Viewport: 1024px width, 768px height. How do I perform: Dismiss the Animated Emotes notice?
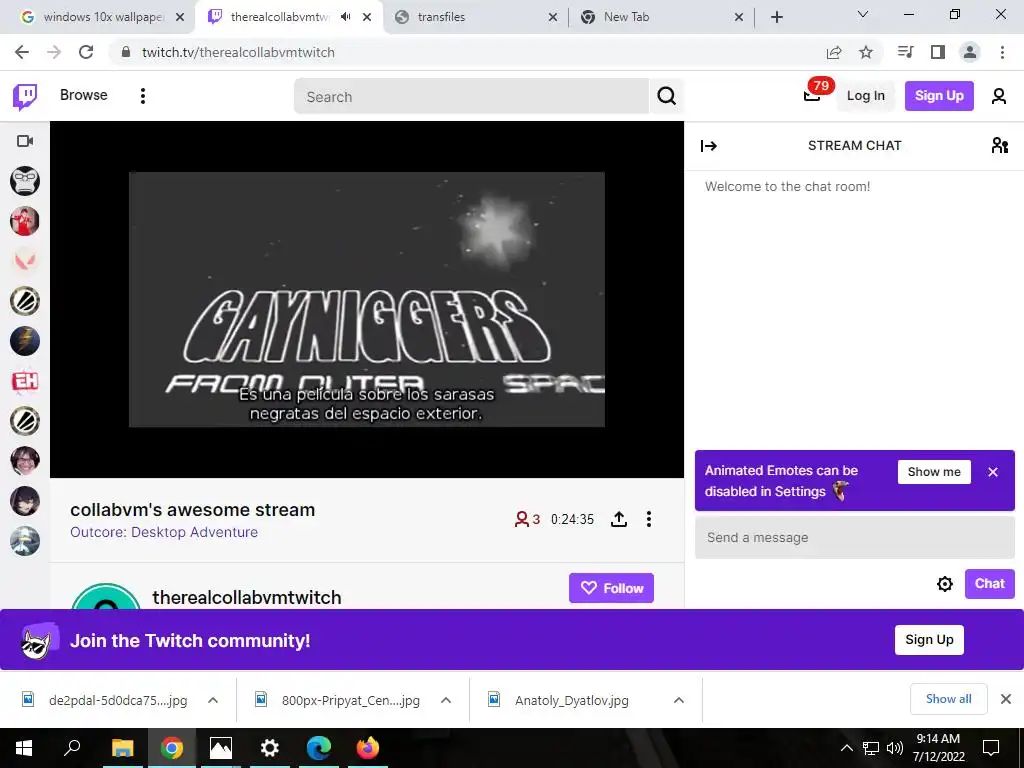coord(993,472)
